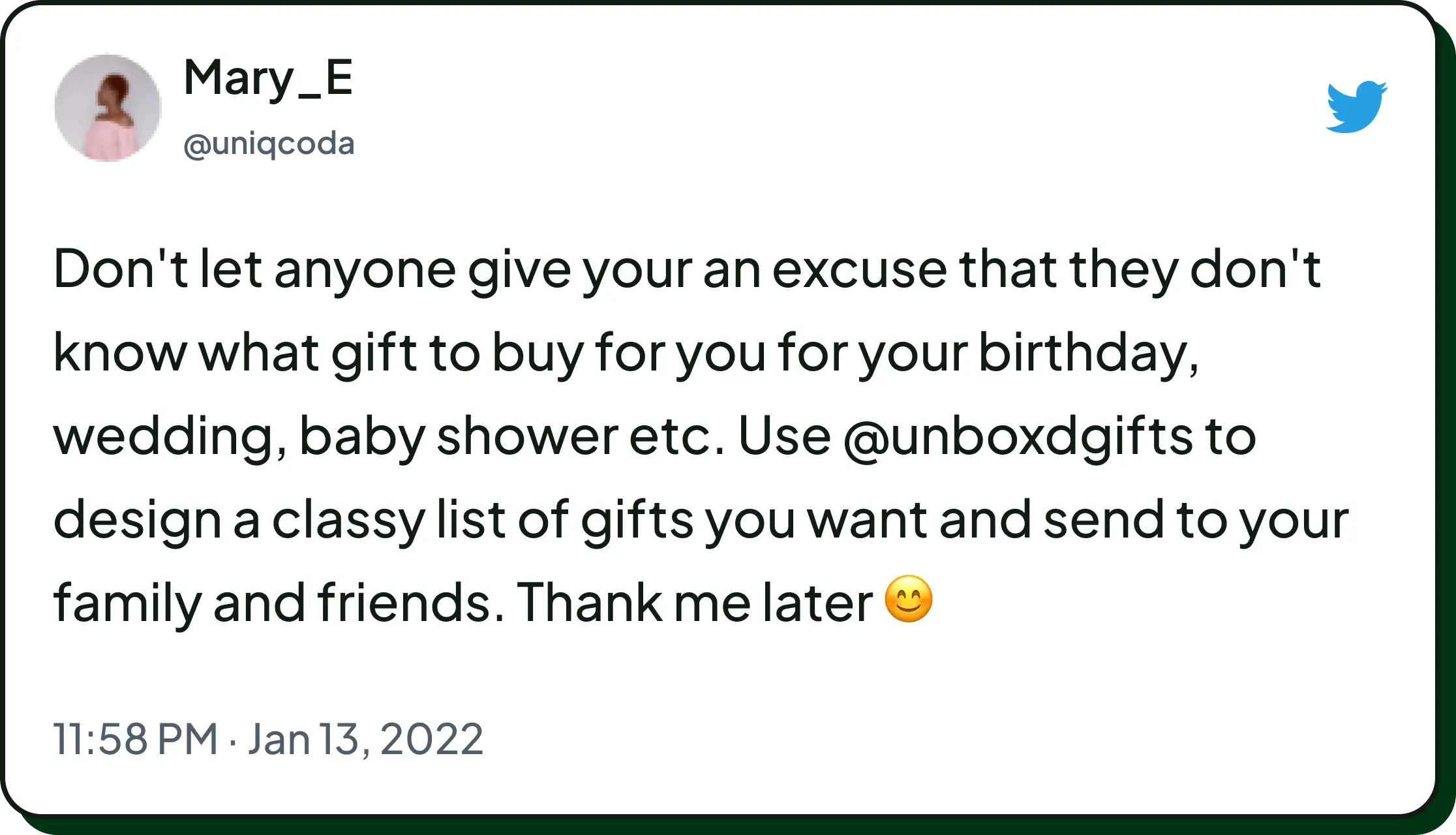Click the Jan 13, 2022 date
This screenshot has height=835, width=1456.
click(365, 739)
